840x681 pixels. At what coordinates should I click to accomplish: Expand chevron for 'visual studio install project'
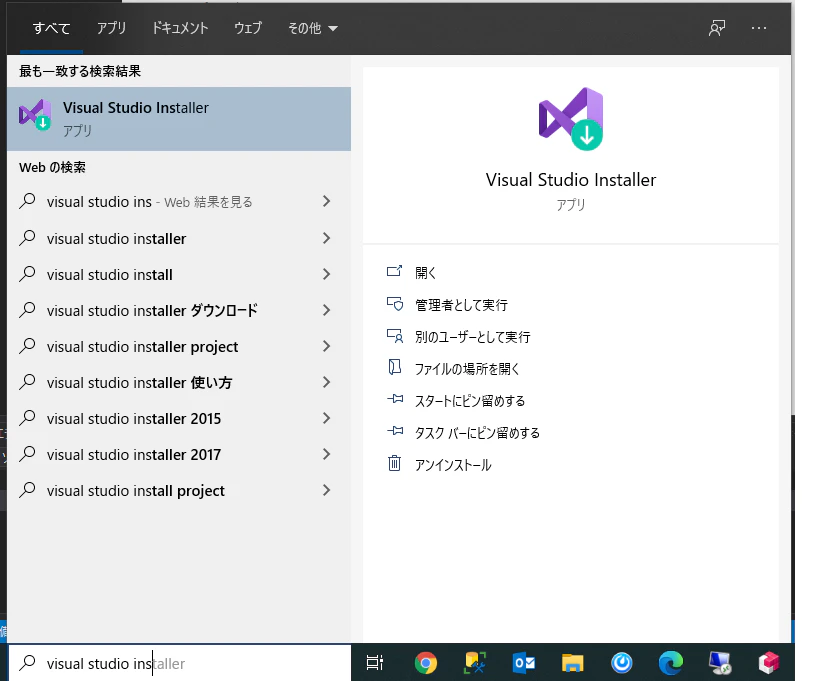coord(326,490)
